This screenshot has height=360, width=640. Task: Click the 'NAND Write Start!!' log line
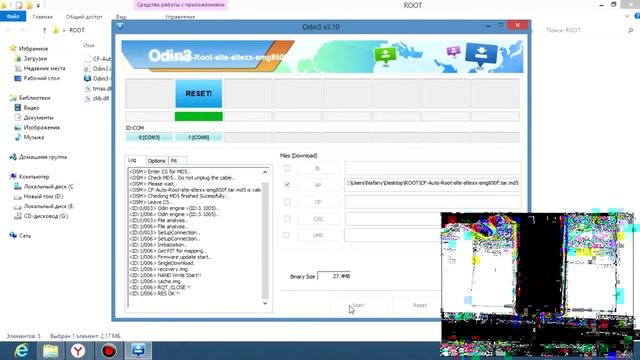(x=165, y=275)
